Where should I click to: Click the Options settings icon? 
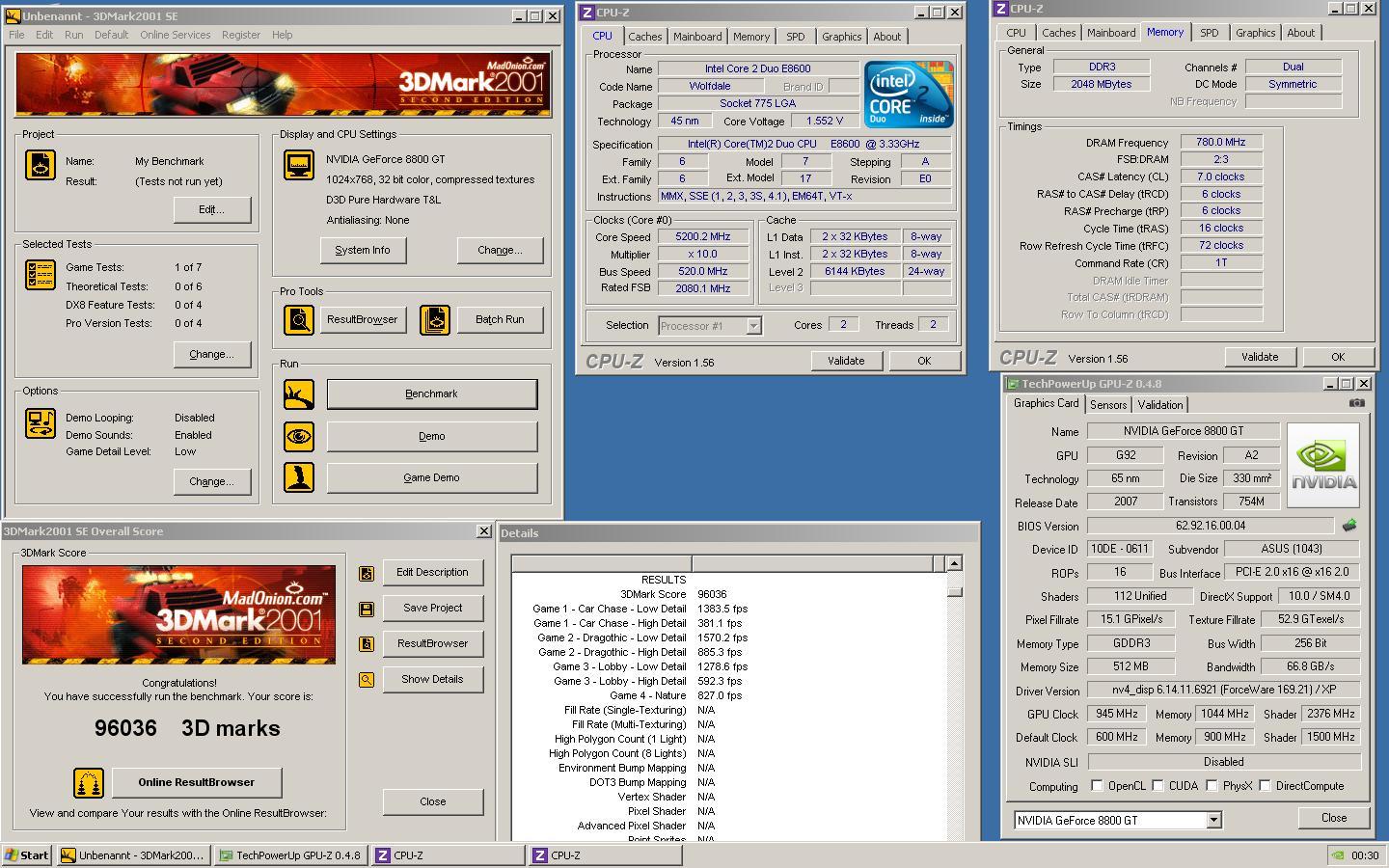(x=40, y=423)
